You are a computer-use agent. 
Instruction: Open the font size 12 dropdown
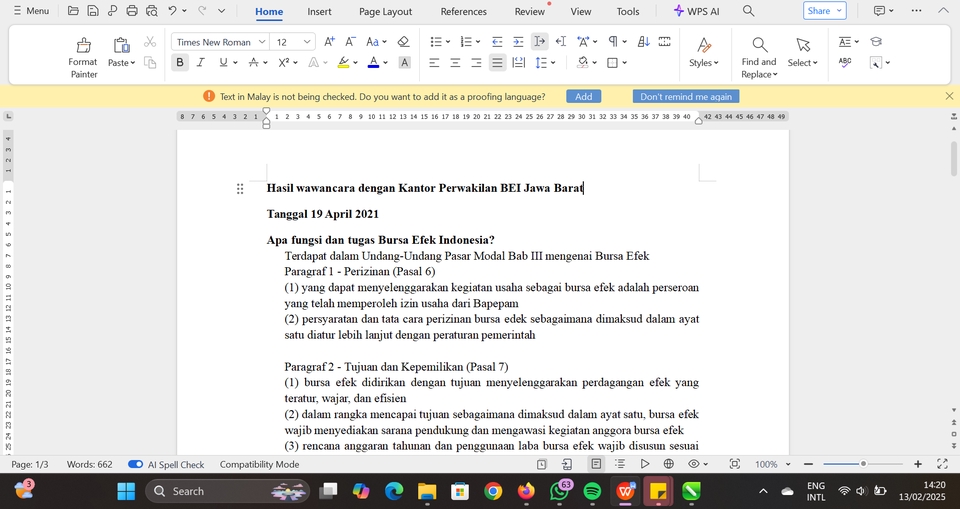point(307,42)
